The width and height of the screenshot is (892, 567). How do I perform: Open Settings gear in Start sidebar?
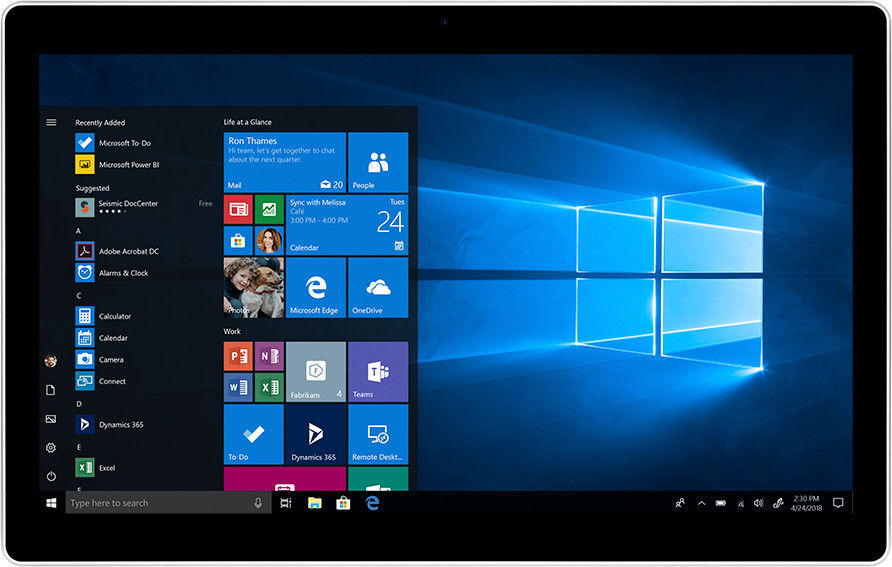click(x=51, y=448)
